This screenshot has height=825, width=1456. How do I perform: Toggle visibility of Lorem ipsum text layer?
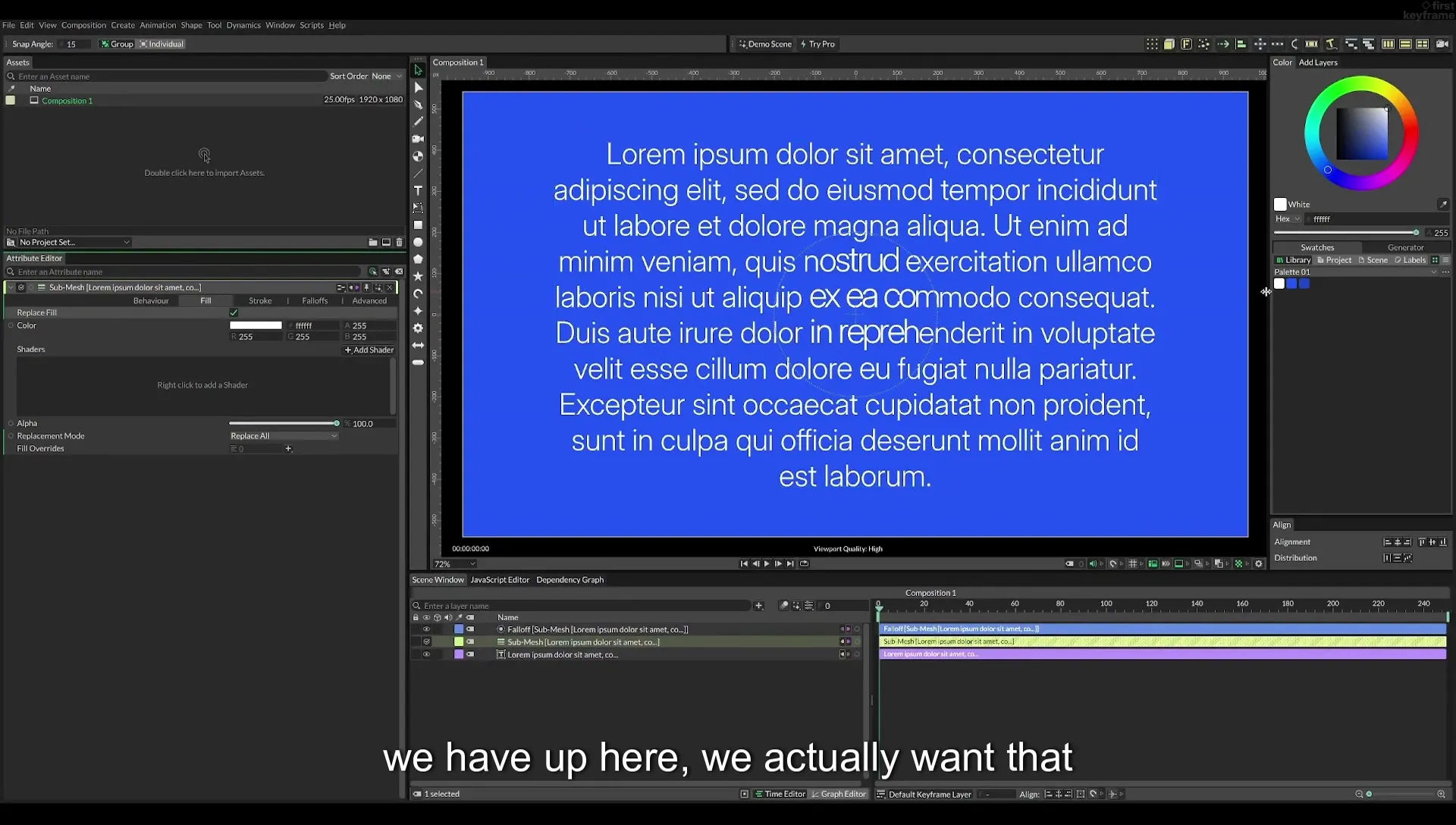426,654
